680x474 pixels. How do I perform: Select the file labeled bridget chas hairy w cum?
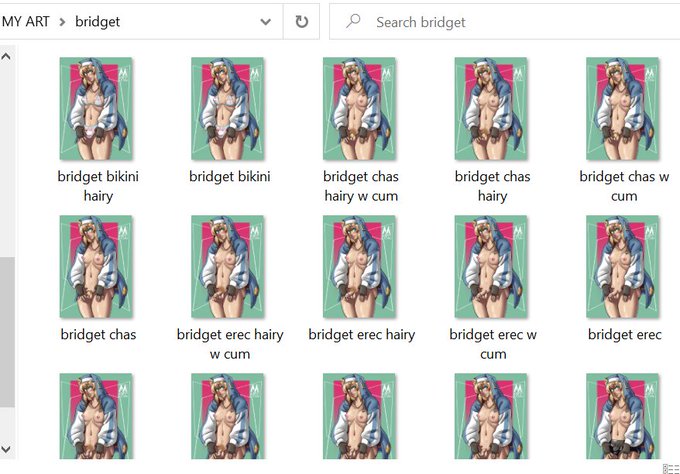(x=361, y=186)
